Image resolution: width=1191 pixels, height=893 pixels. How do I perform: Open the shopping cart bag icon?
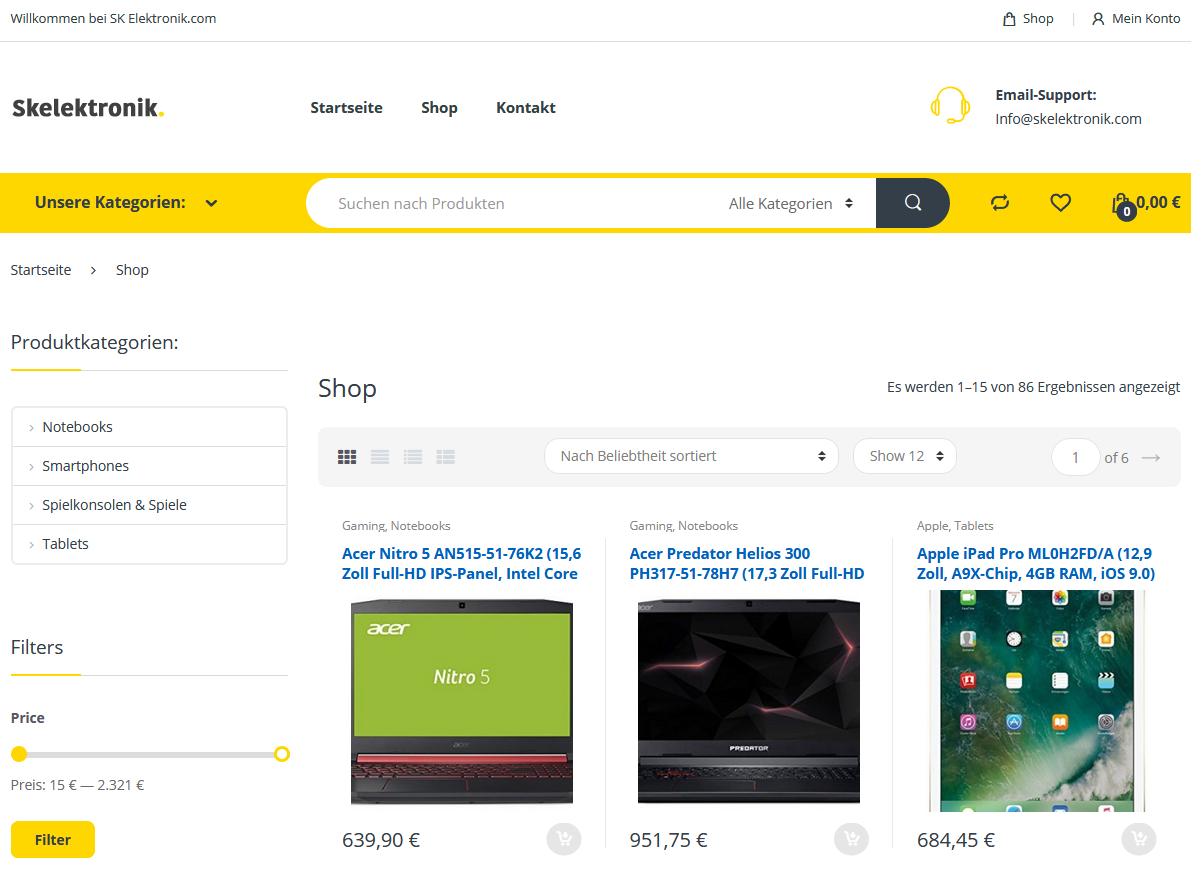tap(1123, 204)
